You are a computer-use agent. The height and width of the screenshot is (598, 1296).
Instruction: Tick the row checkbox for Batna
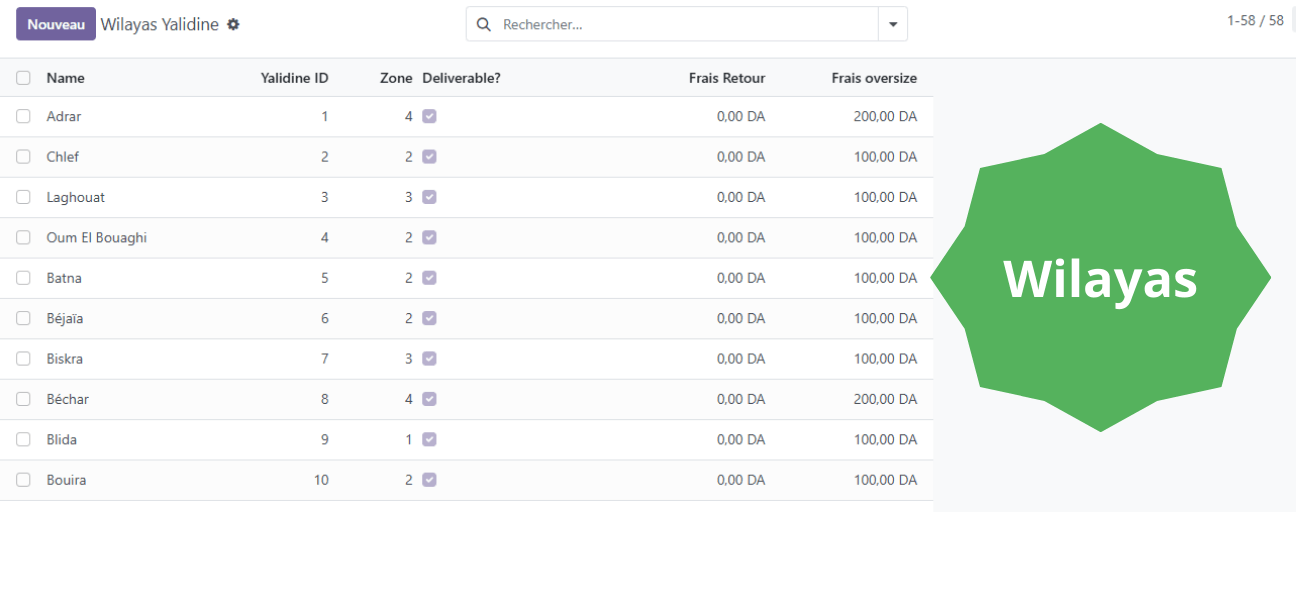23,278
